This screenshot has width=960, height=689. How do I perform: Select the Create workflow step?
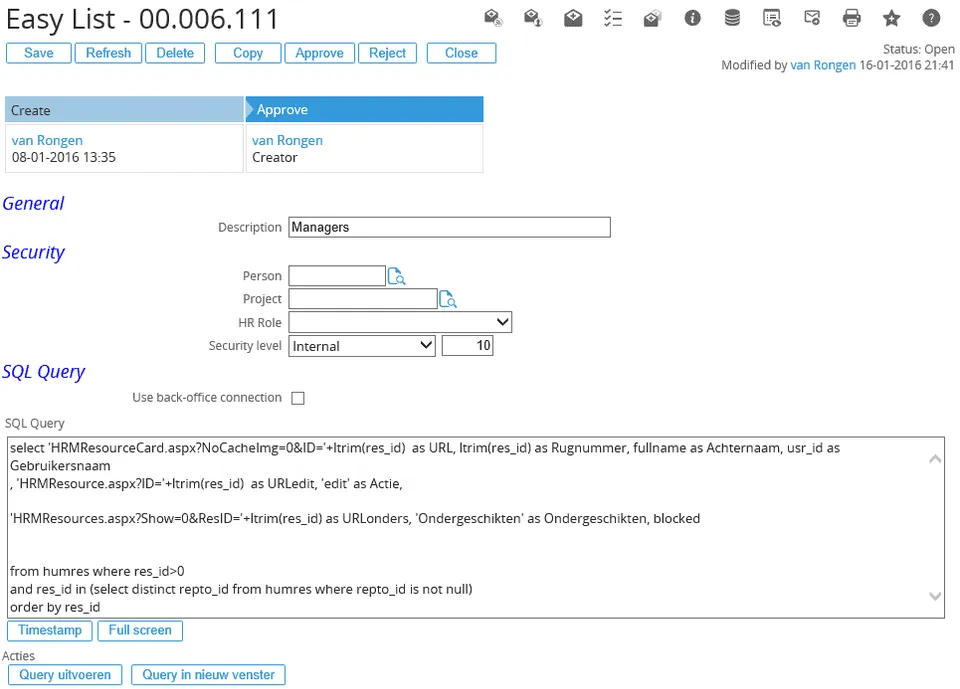click(x=124, y=110)
